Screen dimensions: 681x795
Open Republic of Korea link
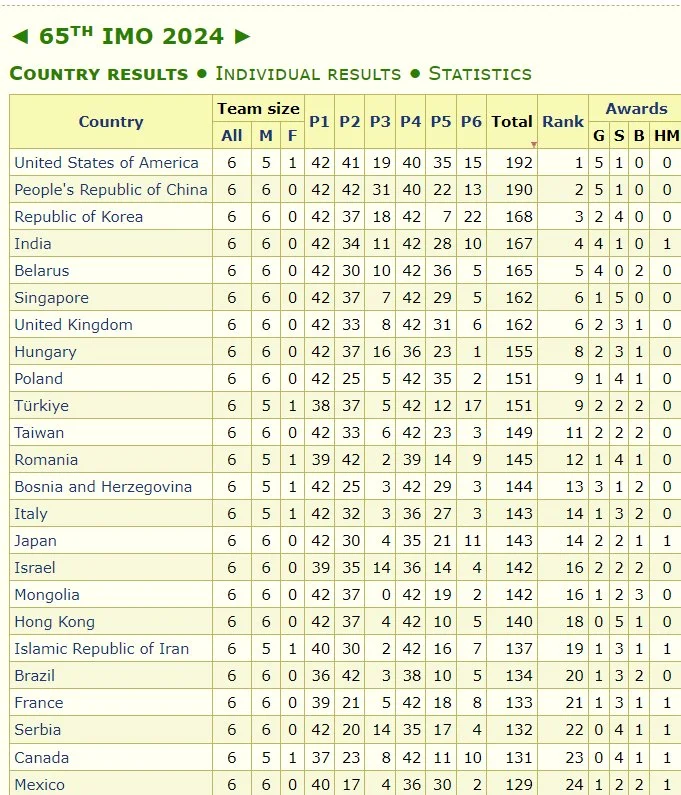click(x=79, y=216)
